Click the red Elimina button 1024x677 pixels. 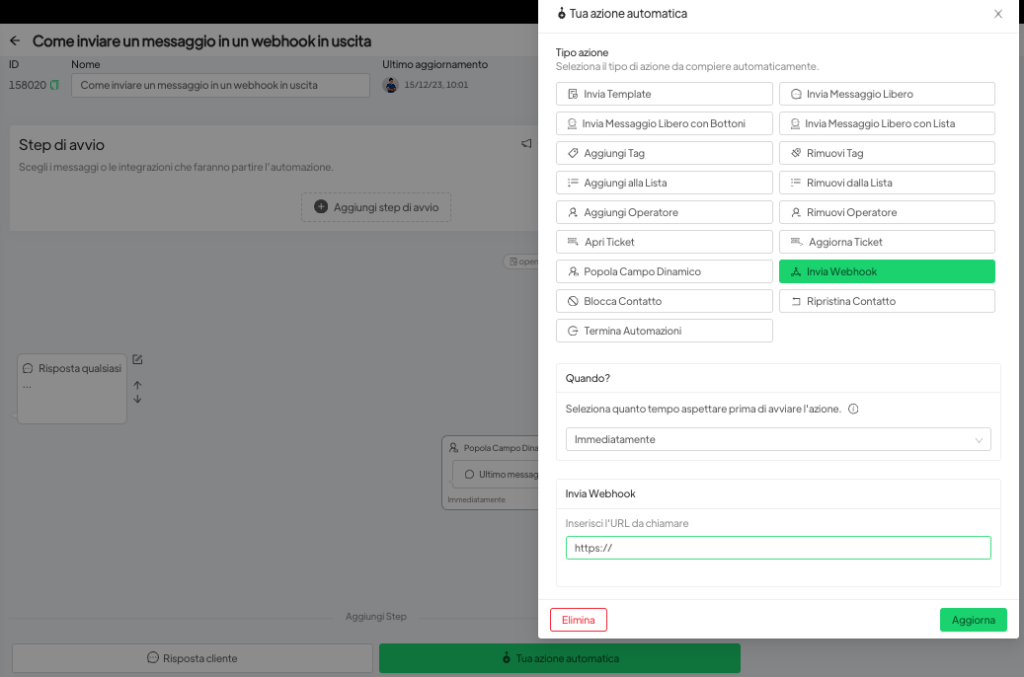tap(578, 620)
